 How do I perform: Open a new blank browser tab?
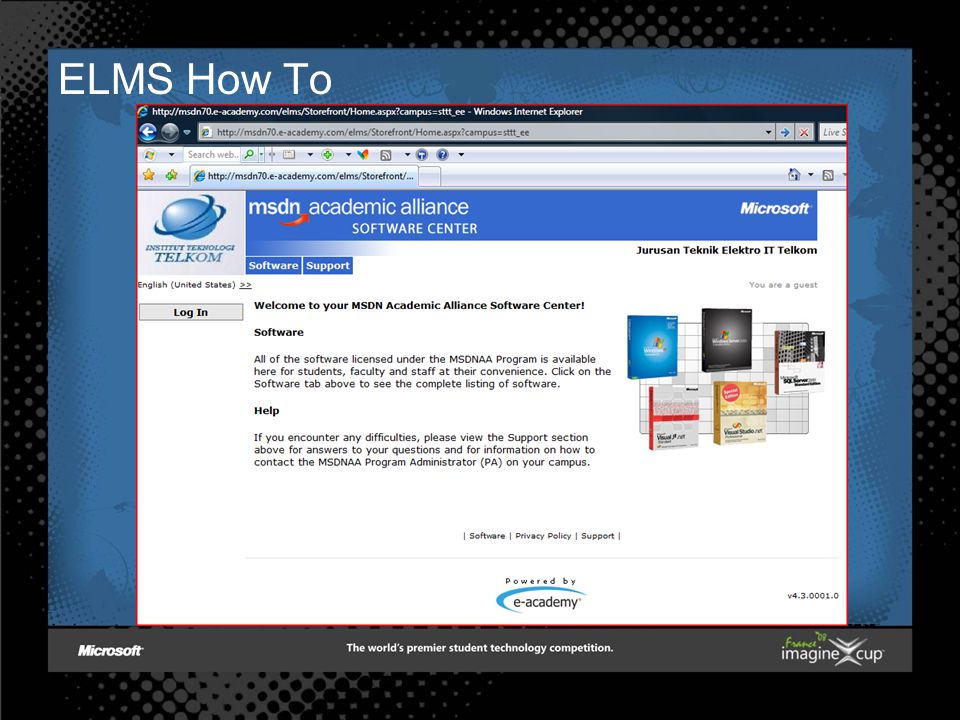point(429,176)
